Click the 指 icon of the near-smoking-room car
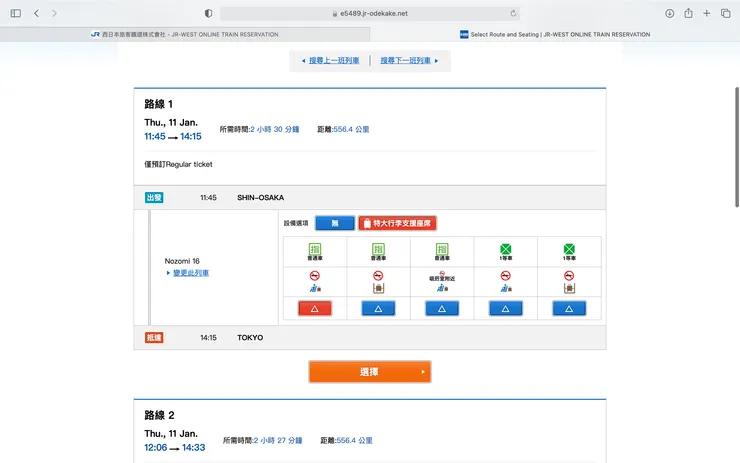 pyautogui.click(x=442, y=249)
